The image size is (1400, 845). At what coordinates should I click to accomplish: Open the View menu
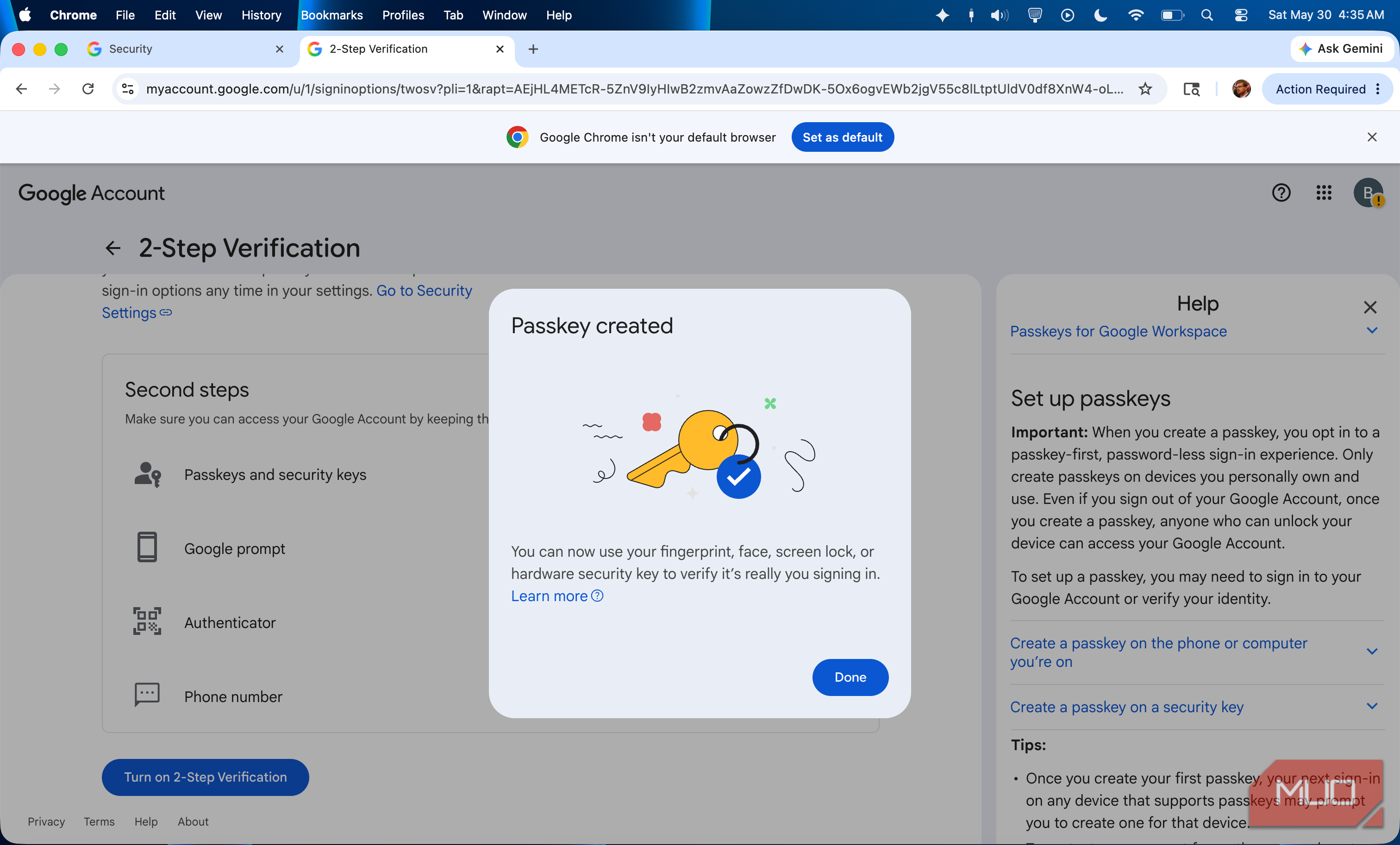click(208, 15)
